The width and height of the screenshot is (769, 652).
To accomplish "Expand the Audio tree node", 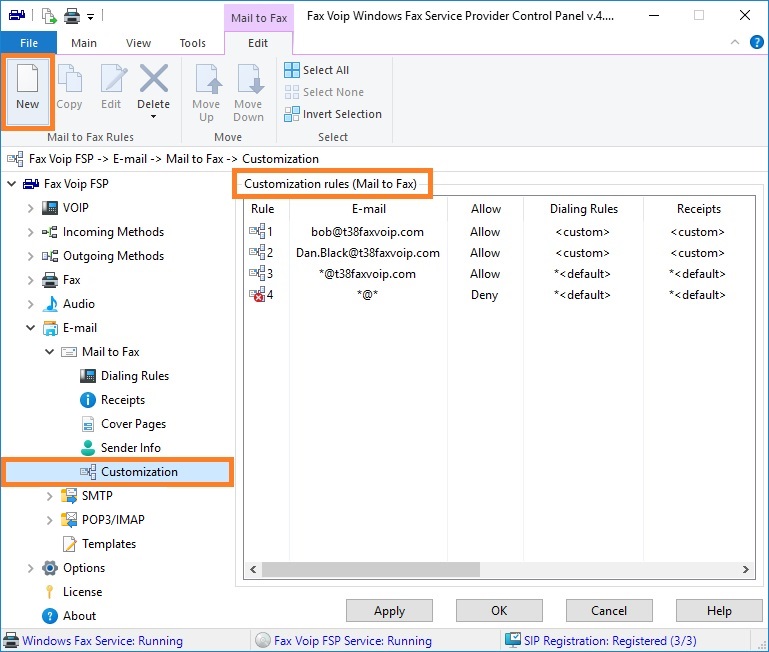I will [30, 304].
